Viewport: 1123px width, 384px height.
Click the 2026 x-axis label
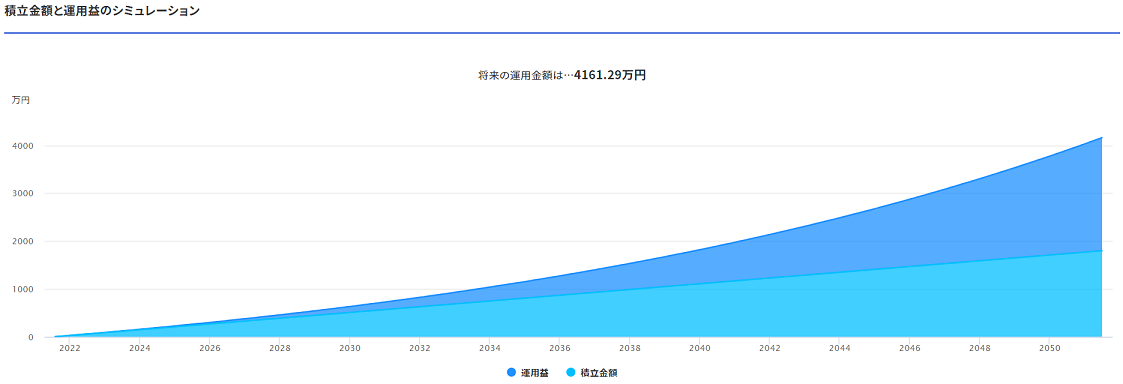[x=210, y=348]
